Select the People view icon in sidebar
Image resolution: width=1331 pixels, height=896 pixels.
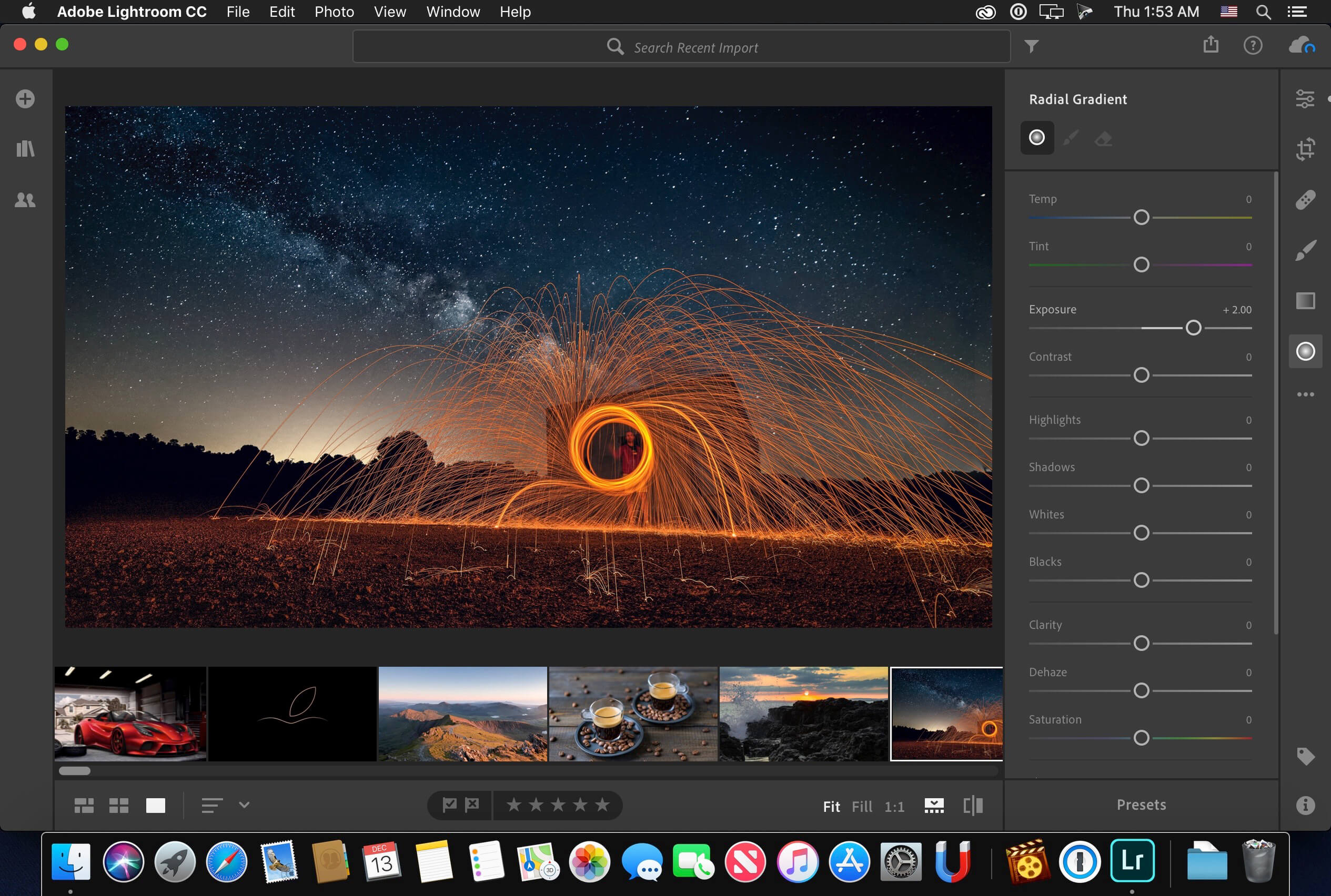pyautogui.click(x=26, y=200)
